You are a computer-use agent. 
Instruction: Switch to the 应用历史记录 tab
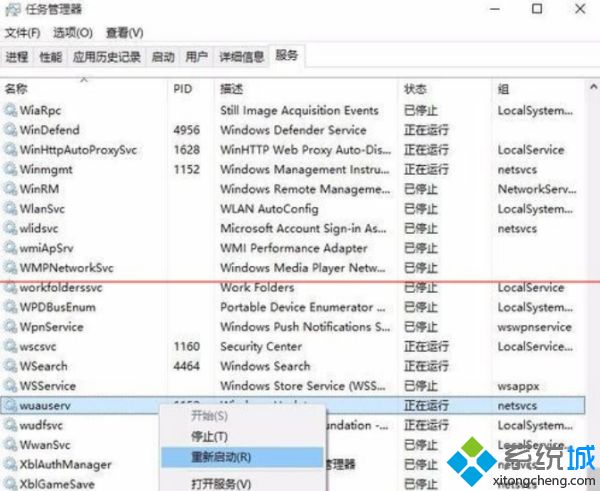107,57
